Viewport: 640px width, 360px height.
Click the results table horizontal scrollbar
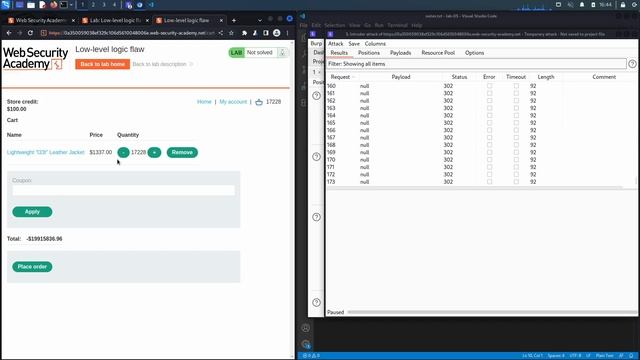(x=475, y=188)
